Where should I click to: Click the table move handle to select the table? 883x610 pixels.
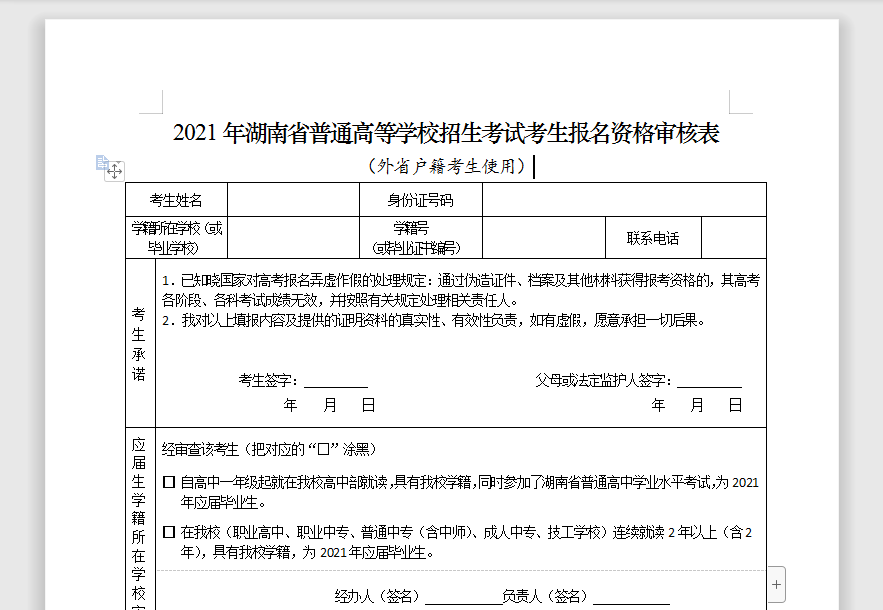114,171
